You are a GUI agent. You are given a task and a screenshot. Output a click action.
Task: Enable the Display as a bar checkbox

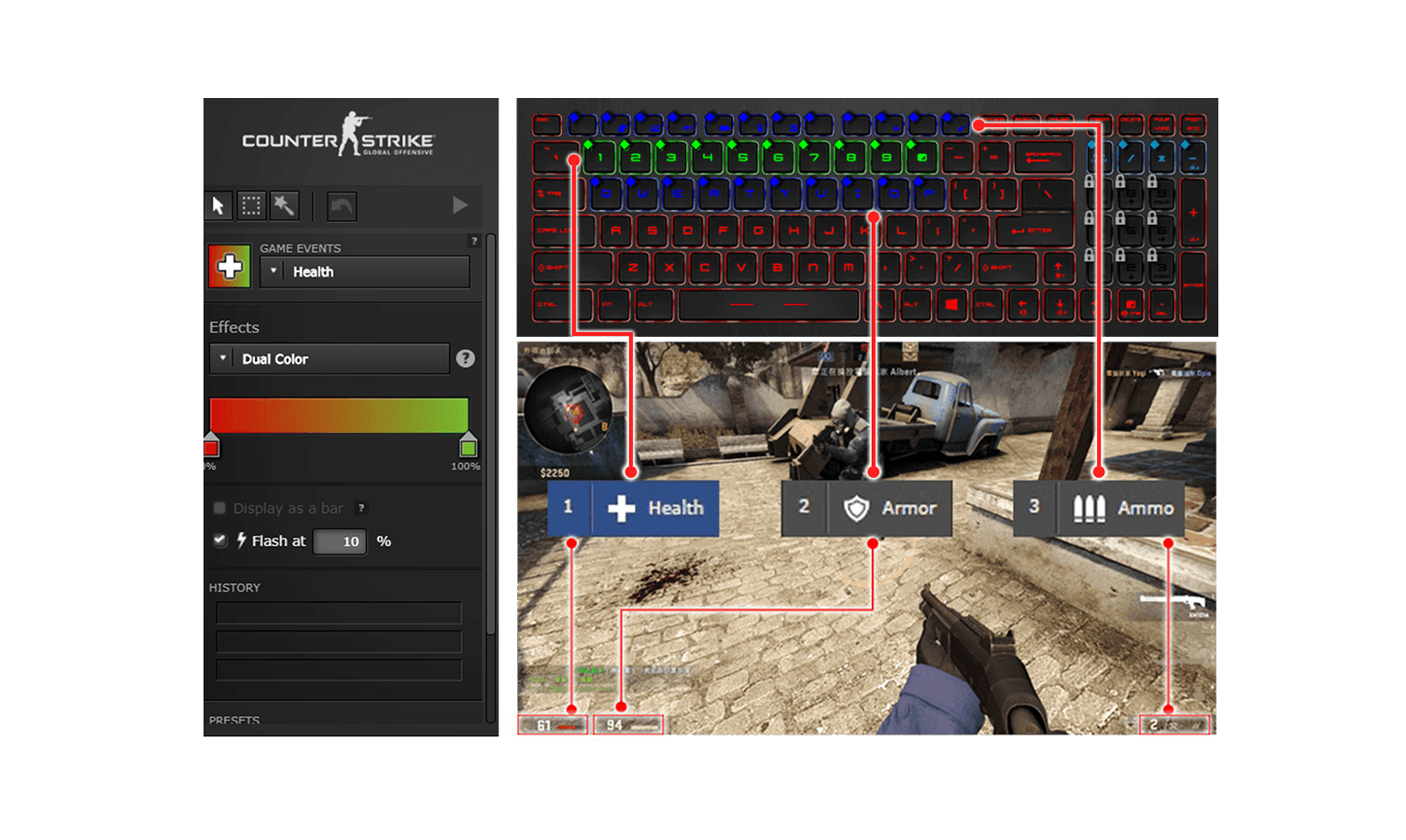tap(219, 508)
